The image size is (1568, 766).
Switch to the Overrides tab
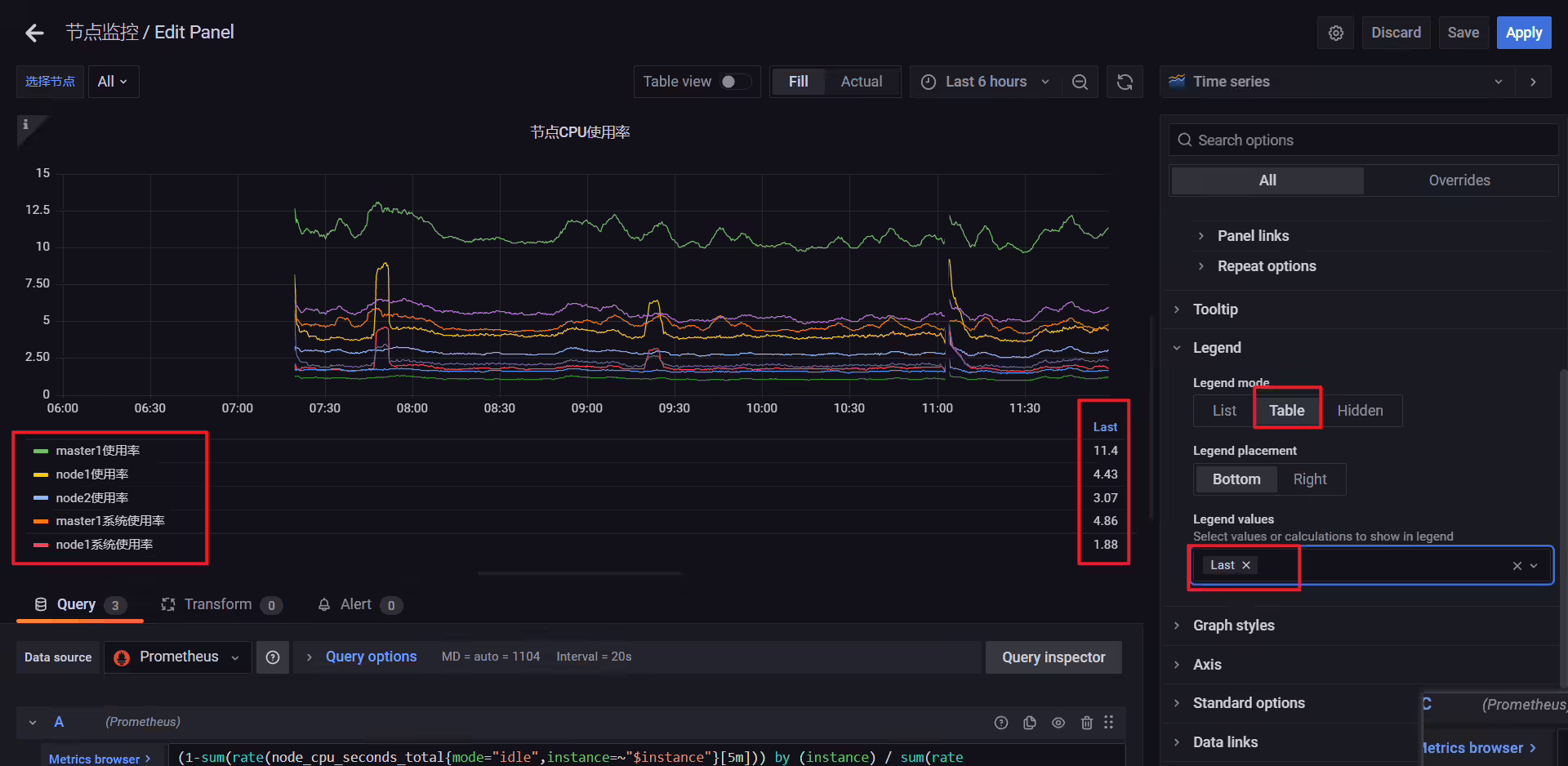1459,180
